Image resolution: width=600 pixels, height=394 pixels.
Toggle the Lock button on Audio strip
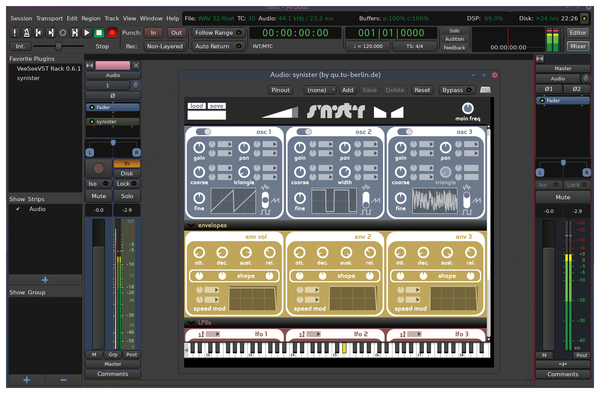click(x=127, y=184)
